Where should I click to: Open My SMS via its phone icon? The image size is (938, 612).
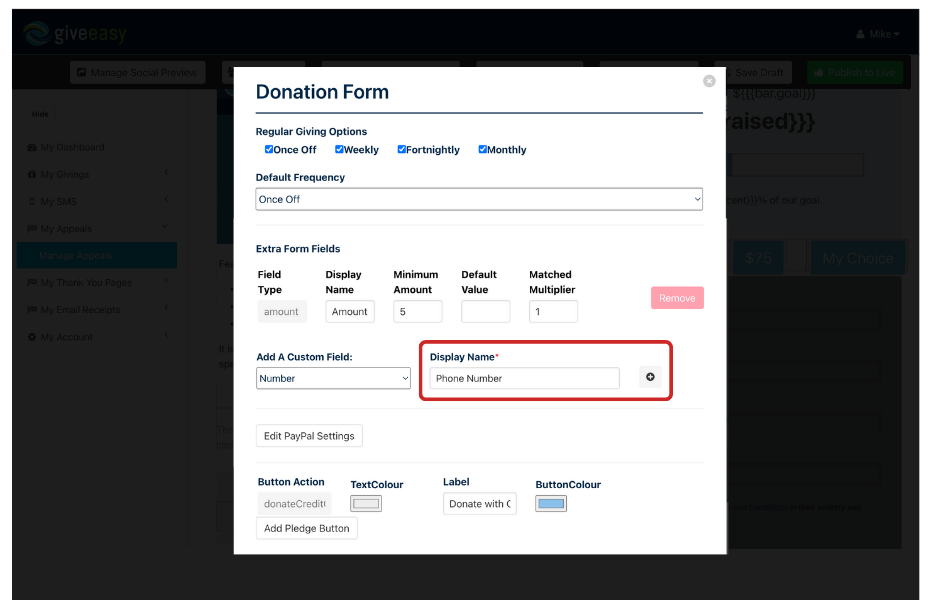pyautogui.click(x=32, y=201)
